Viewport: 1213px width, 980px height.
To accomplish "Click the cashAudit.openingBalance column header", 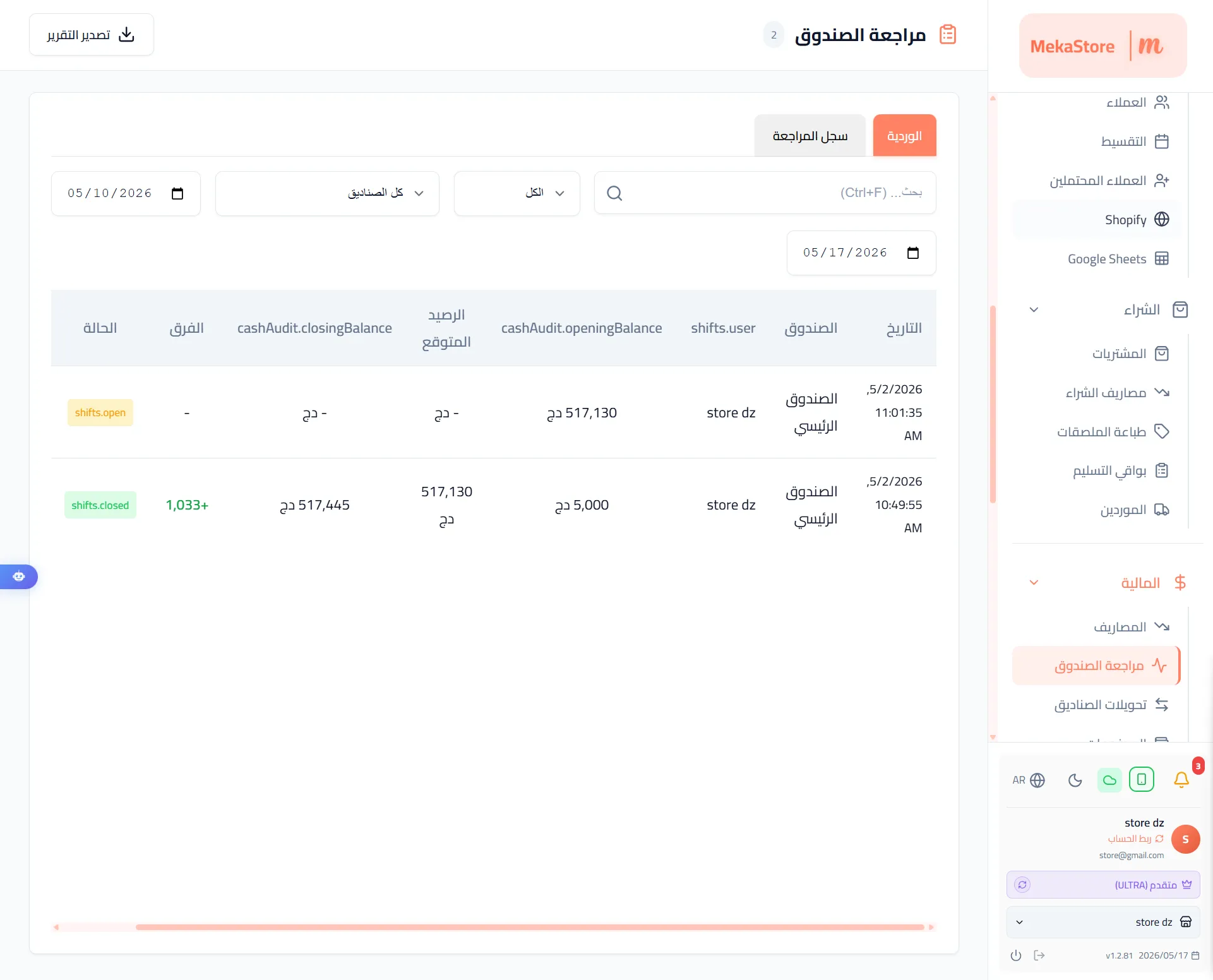I will (x=582, y=328).
